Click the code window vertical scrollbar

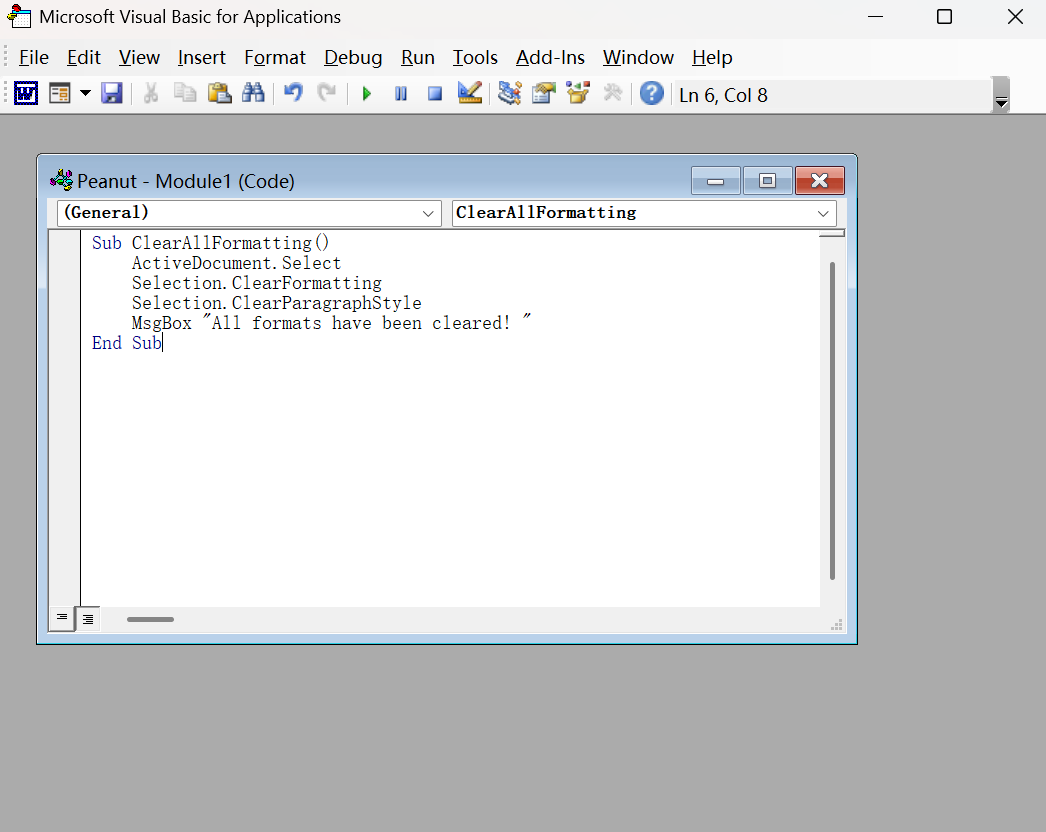click(x=832, y=420)
